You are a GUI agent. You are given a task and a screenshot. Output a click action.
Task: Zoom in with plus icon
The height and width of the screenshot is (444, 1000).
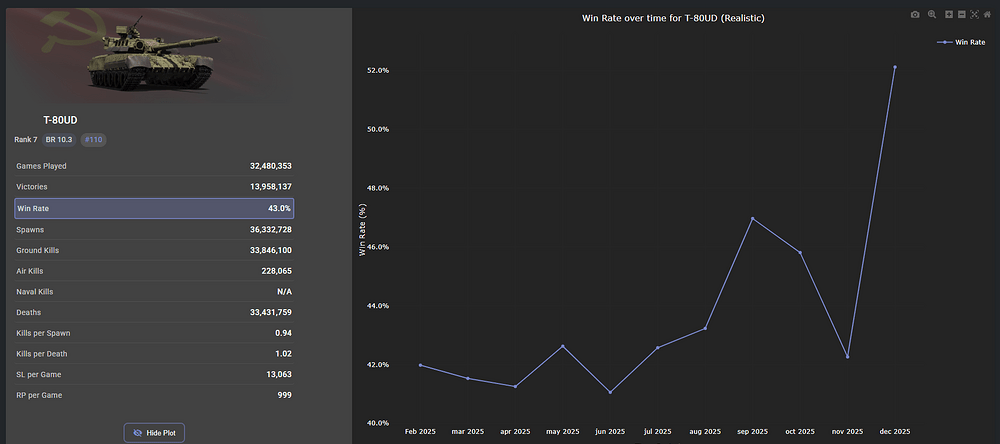pos(949,15)
